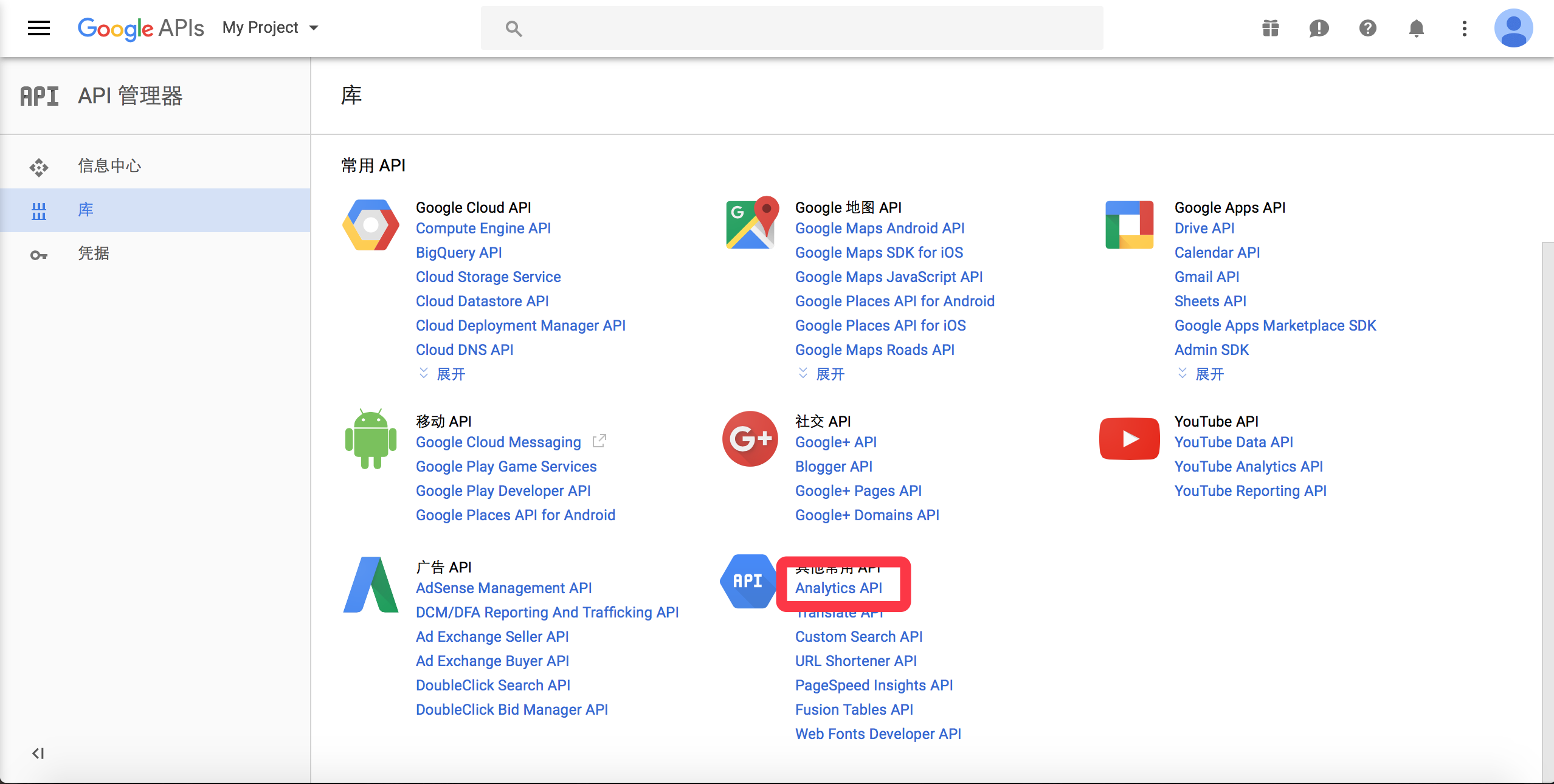
Task: Open Cloud Storage Service
Action: 488,277
